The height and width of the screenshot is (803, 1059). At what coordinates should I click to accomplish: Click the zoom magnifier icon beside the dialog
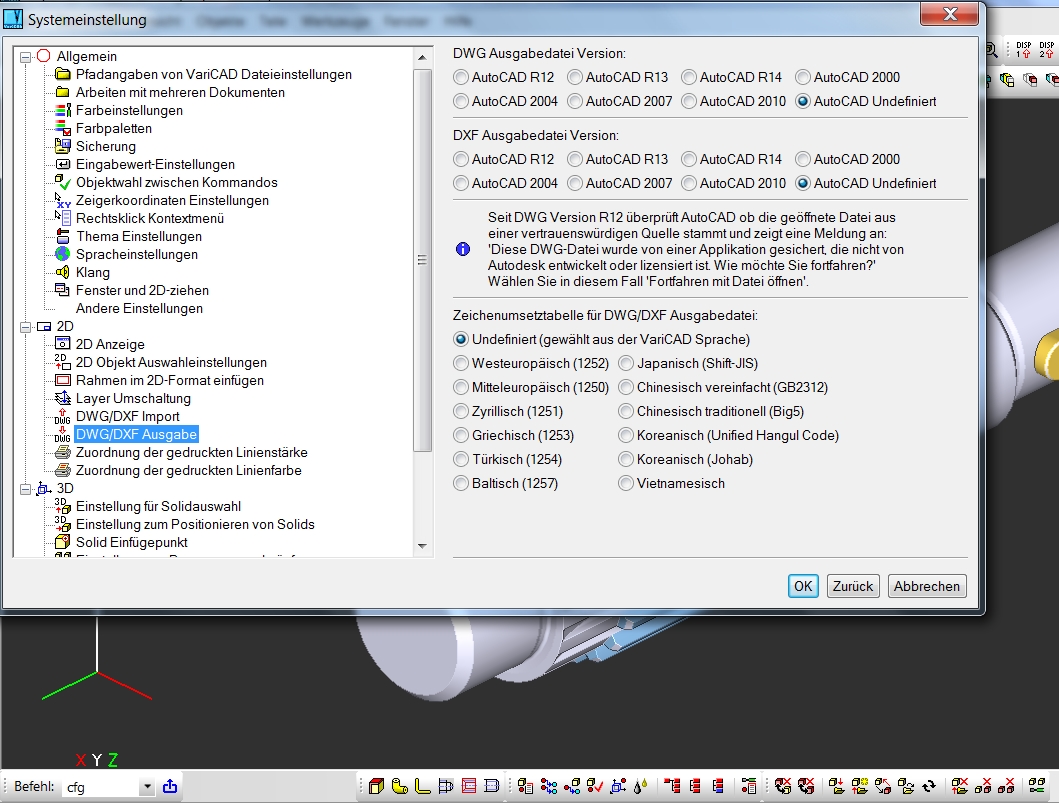tap(991, 50)
